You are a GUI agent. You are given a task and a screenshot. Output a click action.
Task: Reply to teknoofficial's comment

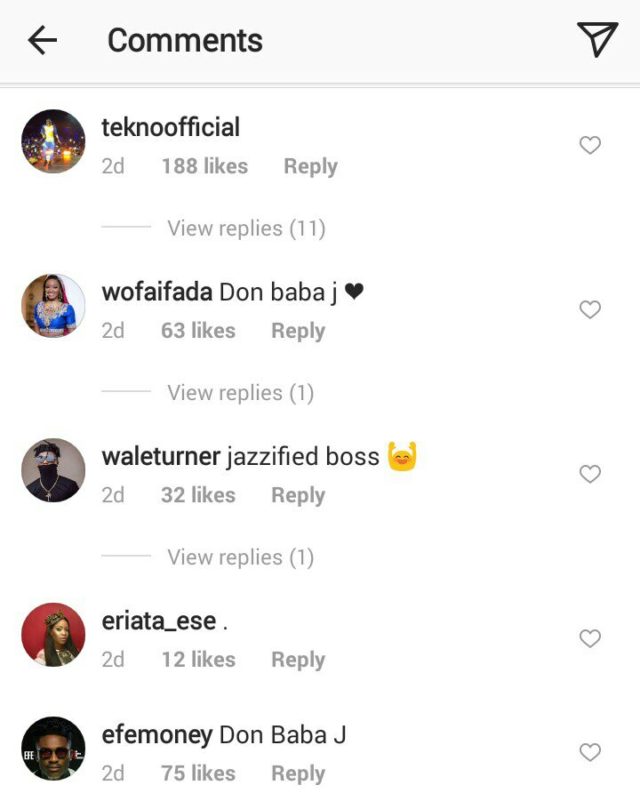pos(310,167)
